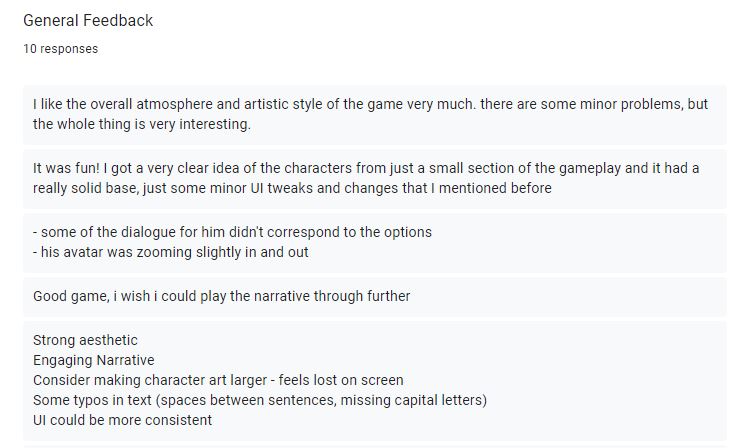Click the 'UI could be more consistent' line
Viewport: 738px width, 448px height.
click(122, 420)
